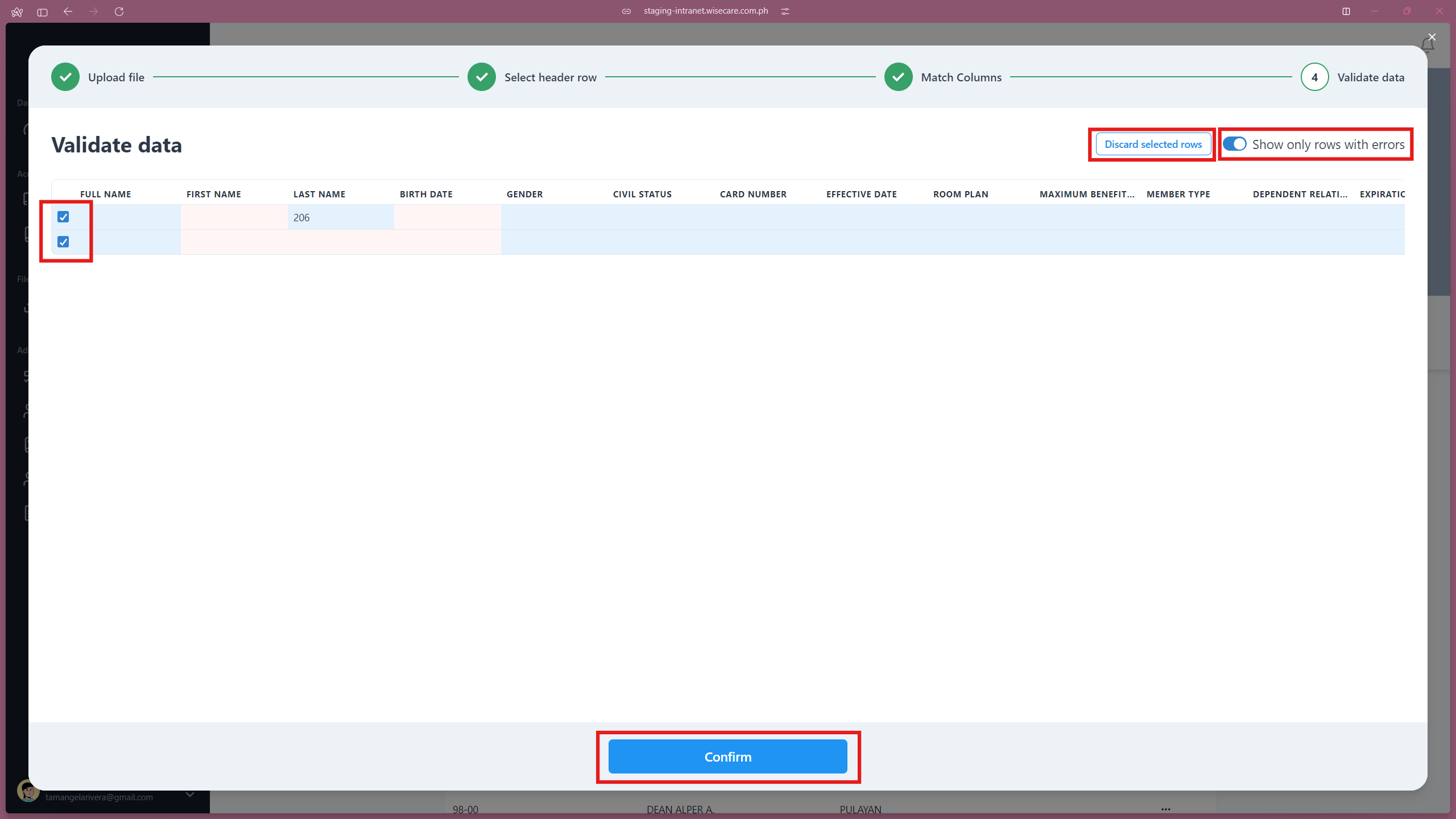This screenshot has height=819, width=1456.
Task: Open the site controls sliders icon
Action: (785, 11)
